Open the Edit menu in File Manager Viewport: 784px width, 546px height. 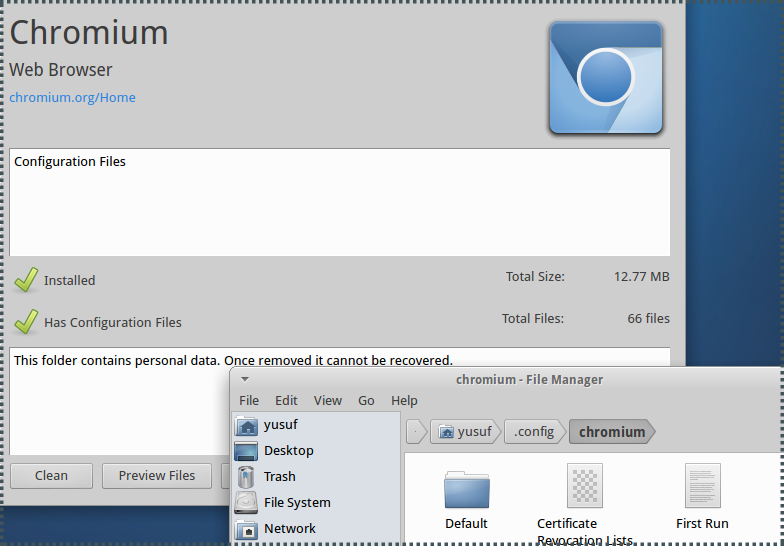coord(286,400)
